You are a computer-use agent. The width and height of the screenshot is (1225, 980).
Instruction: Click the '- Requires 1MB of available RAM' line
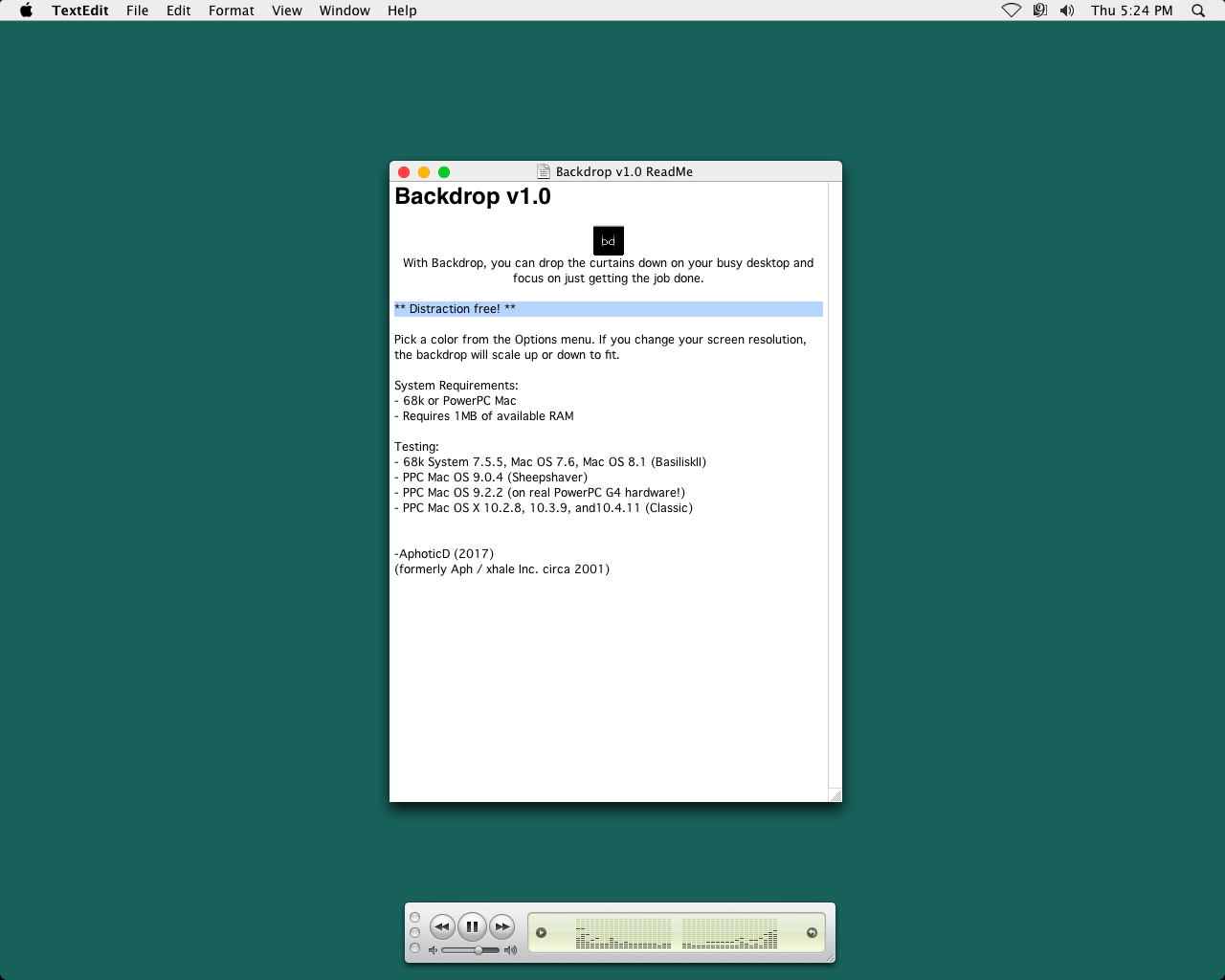coord(484,416)
